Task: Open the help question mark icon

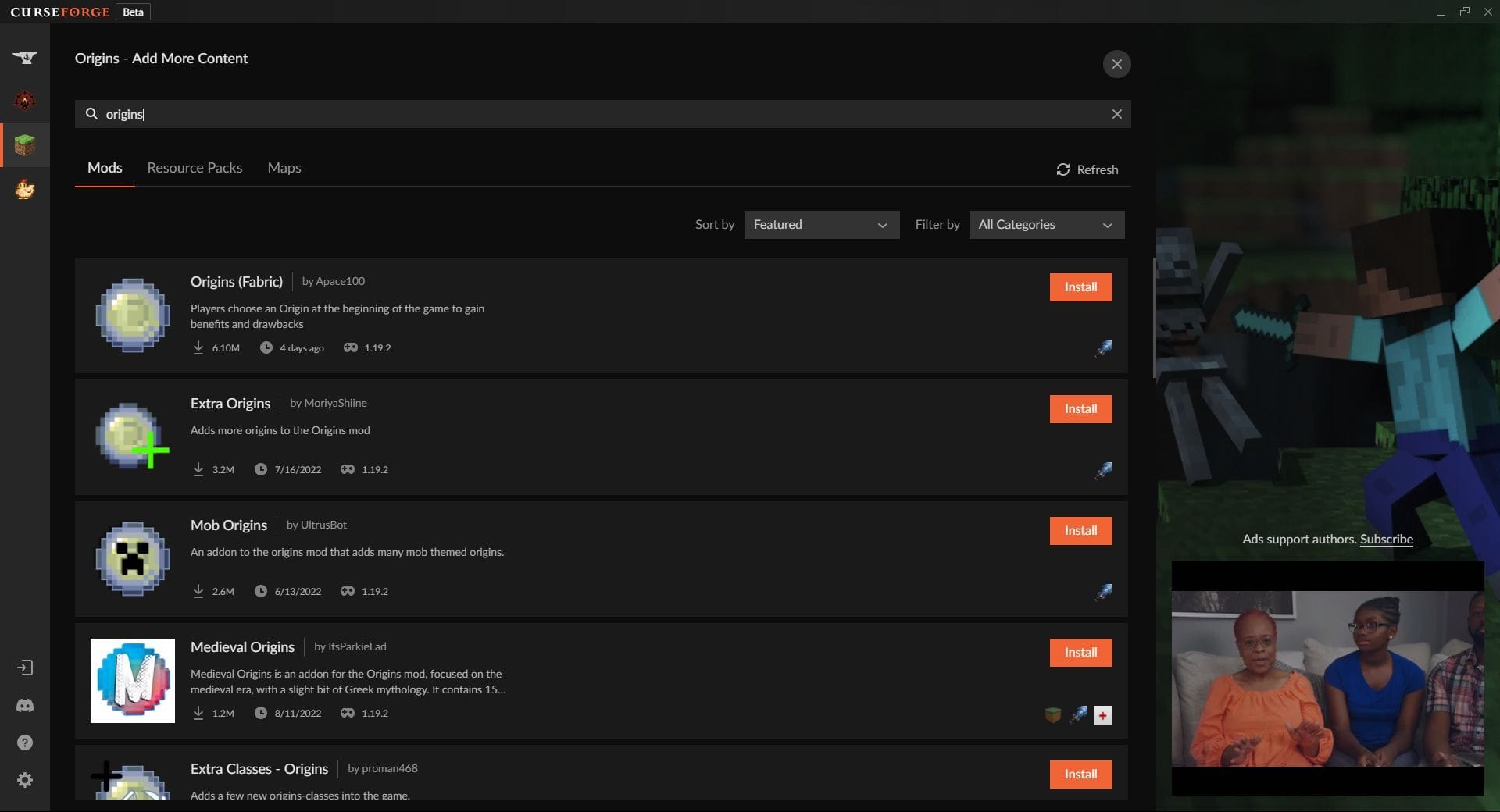Action: point(25,743)
